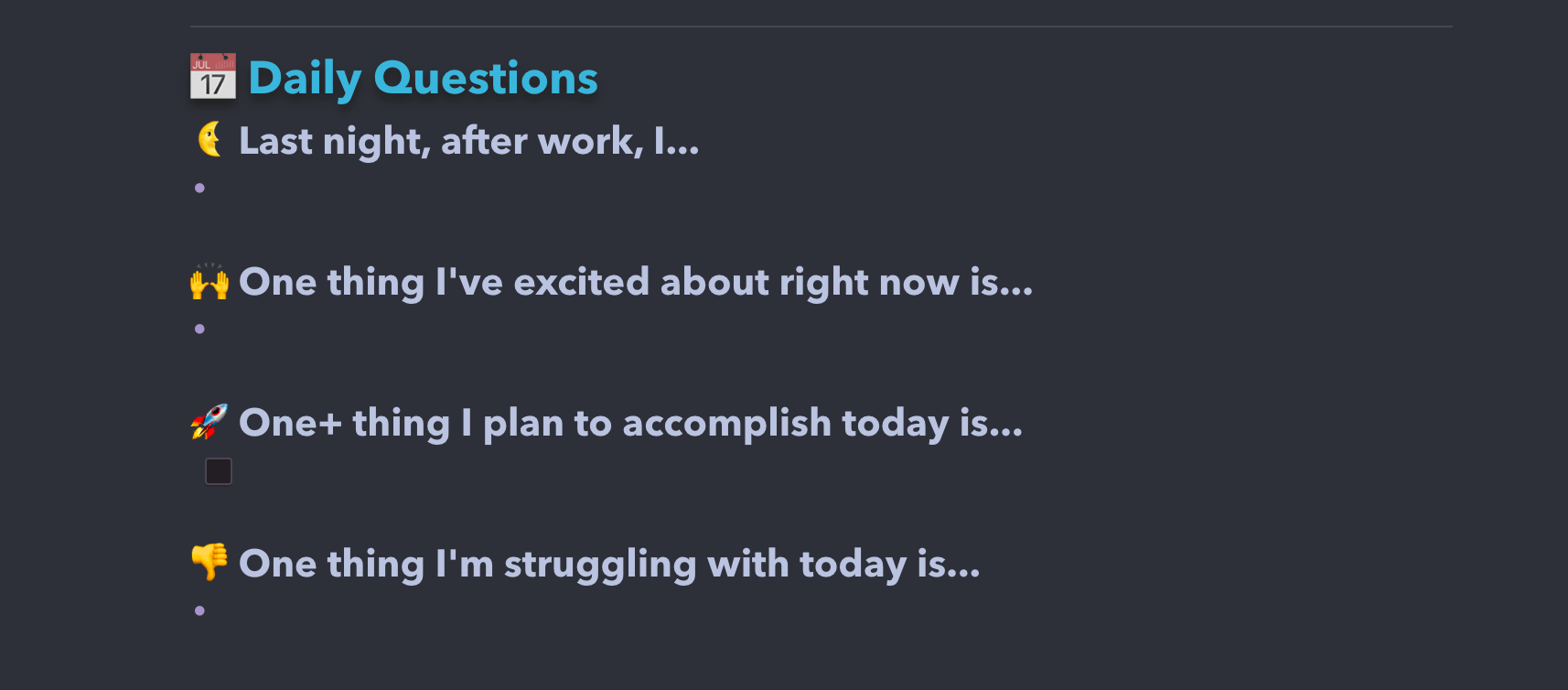The width and height of the screenshot is (1568, 690).
Task: Click the 'One+ thing I plan to accomplish' heading
Action: pos(630,424)
